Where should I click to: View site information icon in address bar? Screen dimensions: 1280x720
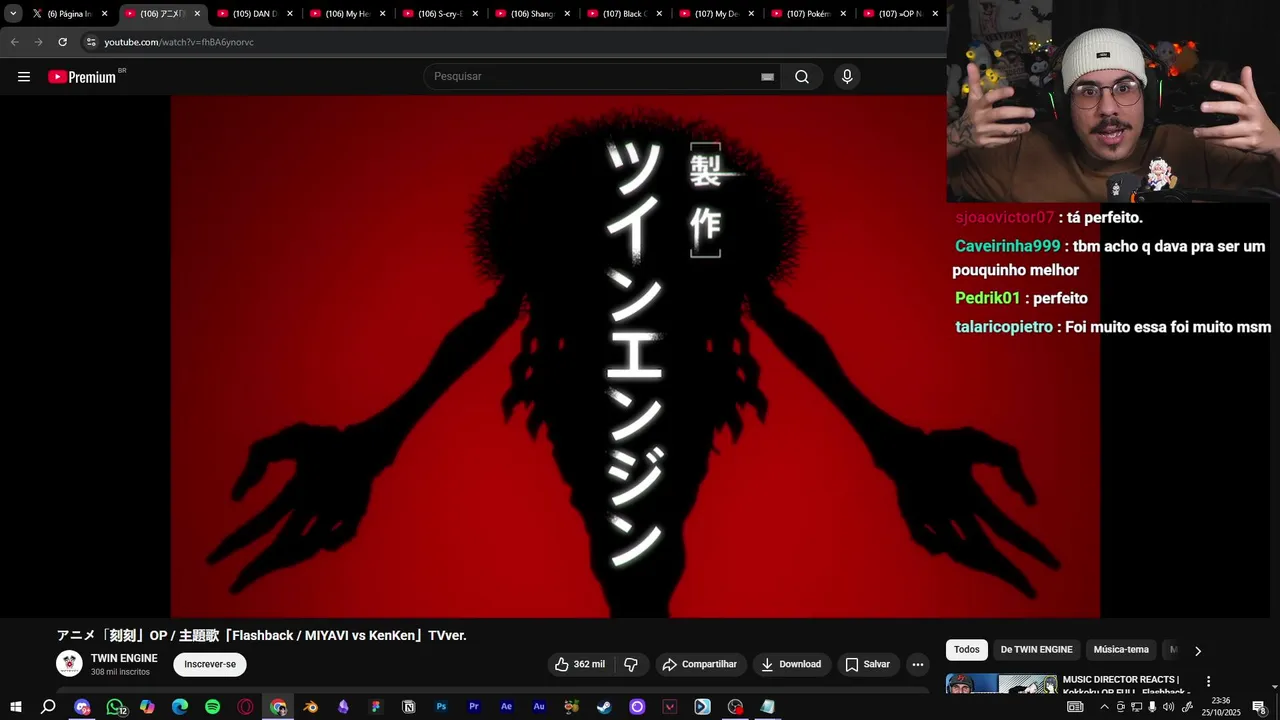91,42
